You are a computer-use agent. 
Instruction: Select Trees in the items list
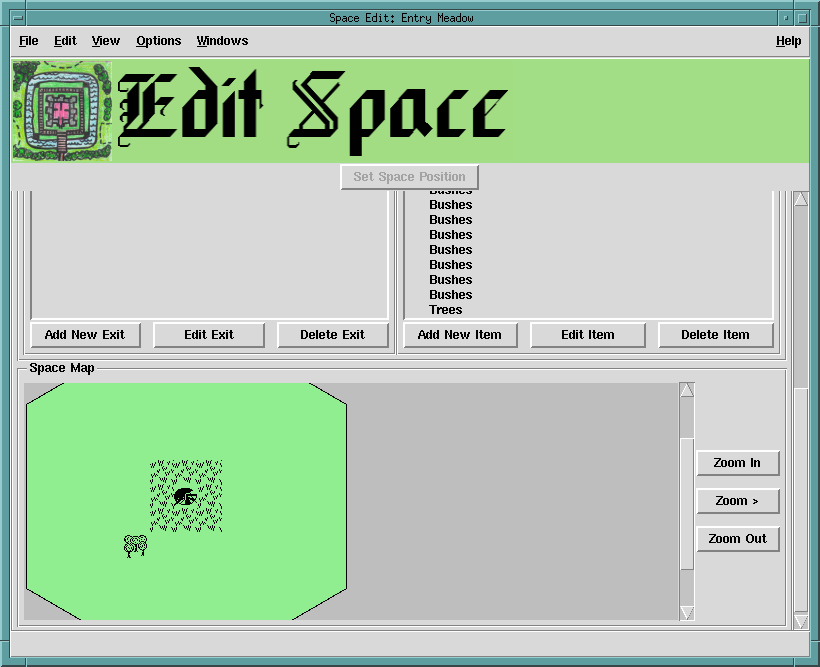[x=446, y=310]
